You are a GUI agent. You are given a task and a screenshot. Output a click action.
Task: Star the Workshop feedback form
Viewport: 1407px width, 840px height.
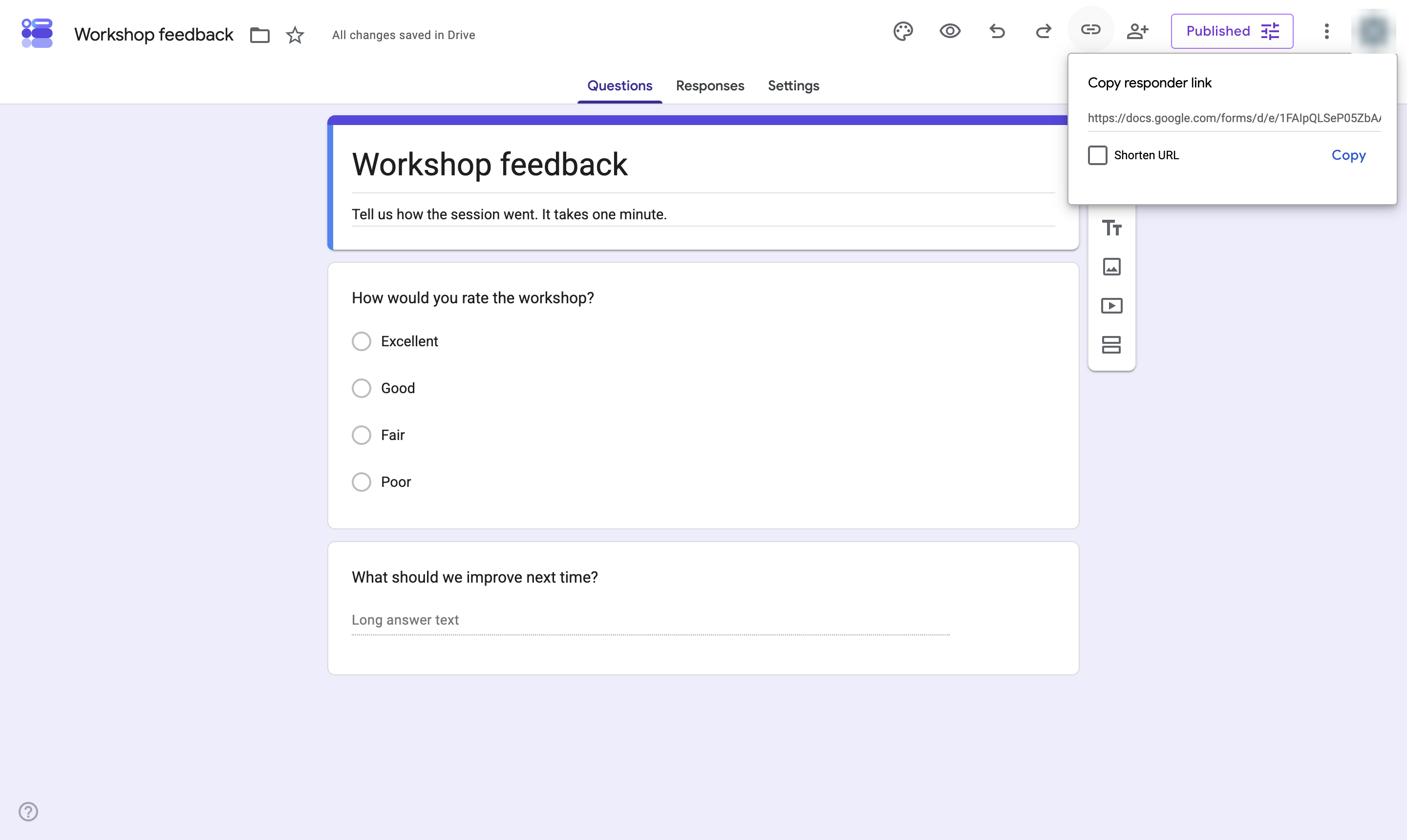point(295,35)
